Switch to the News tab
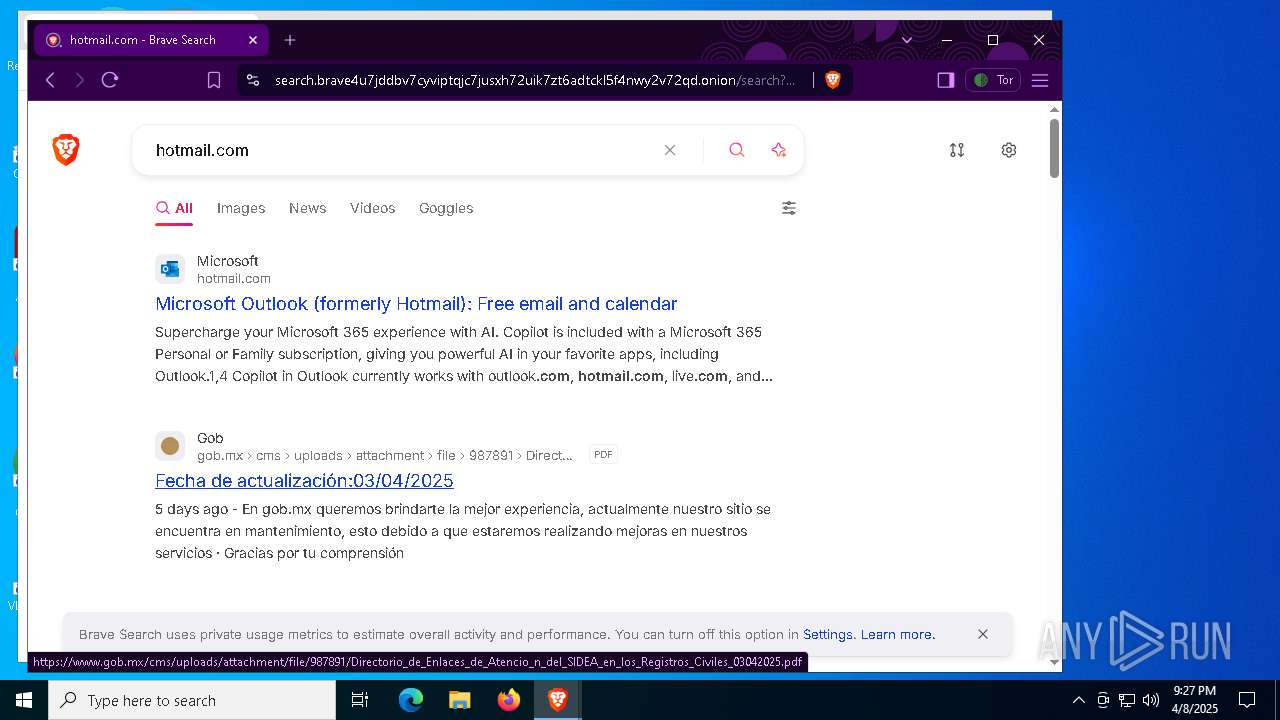The width and height of the screenshot is (1280, 720). coord(308,208)
